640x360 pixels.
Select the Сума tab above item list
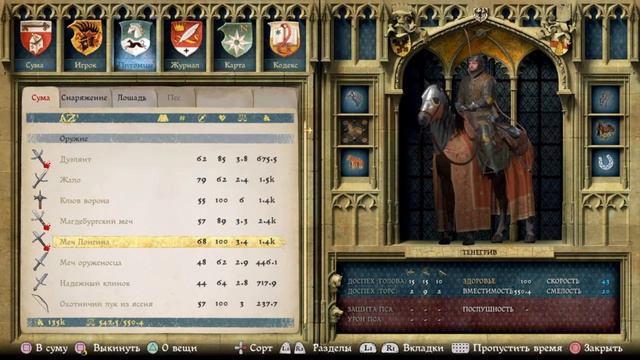40,98
